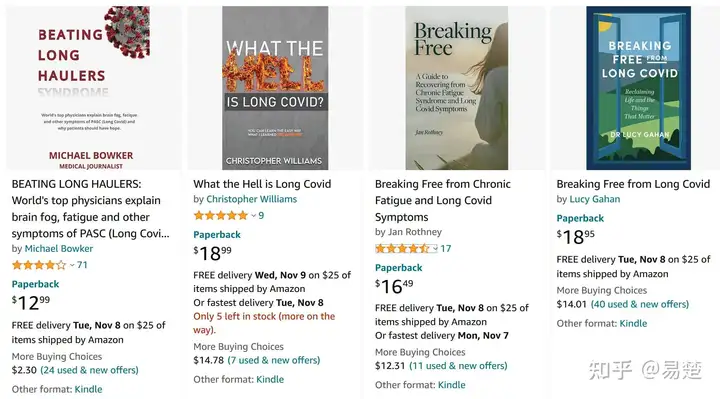Screen dimensions: 720x399
Task: Open Jan Rothney's Breaking Free book cover
Action: pyautogui.click(x=456, y=88)
